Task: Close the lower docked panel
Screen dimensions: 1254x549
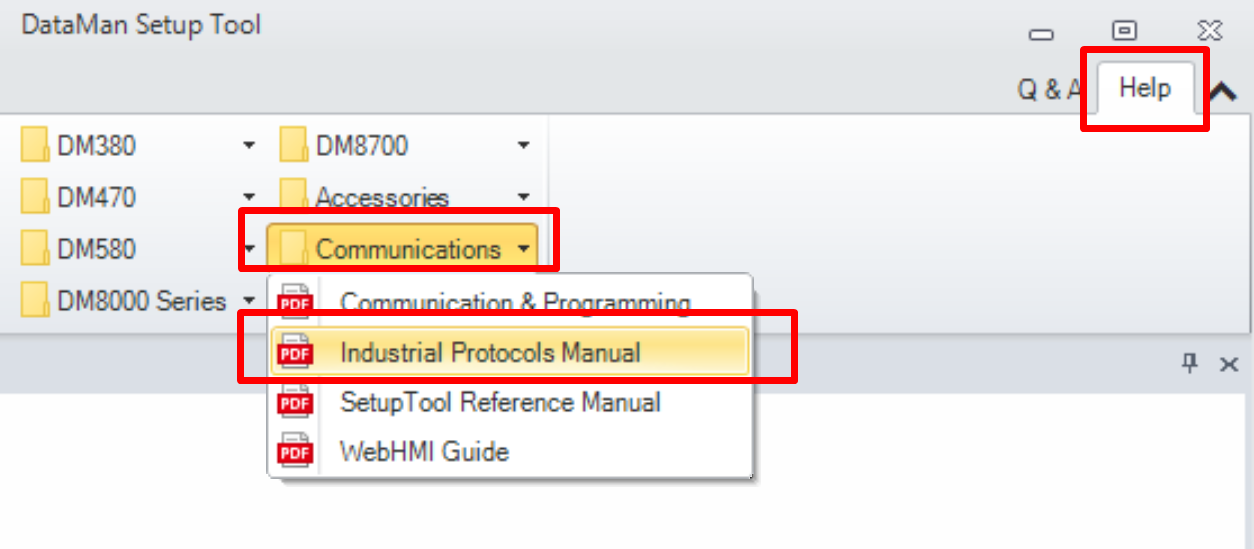Action: pos(1229,365)
